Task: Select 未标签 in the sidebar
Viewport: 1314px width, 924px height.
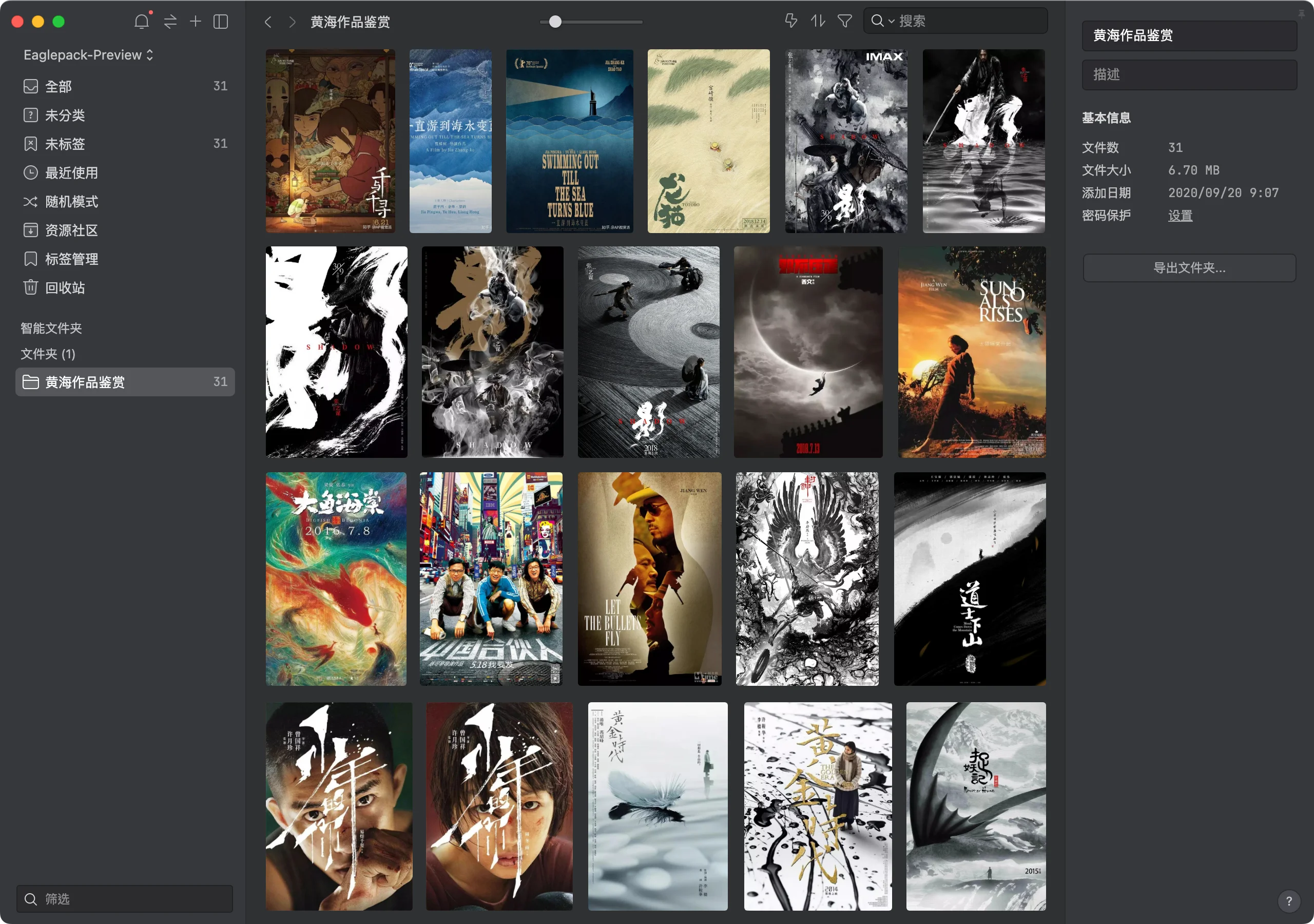Action: click(125, 144)
